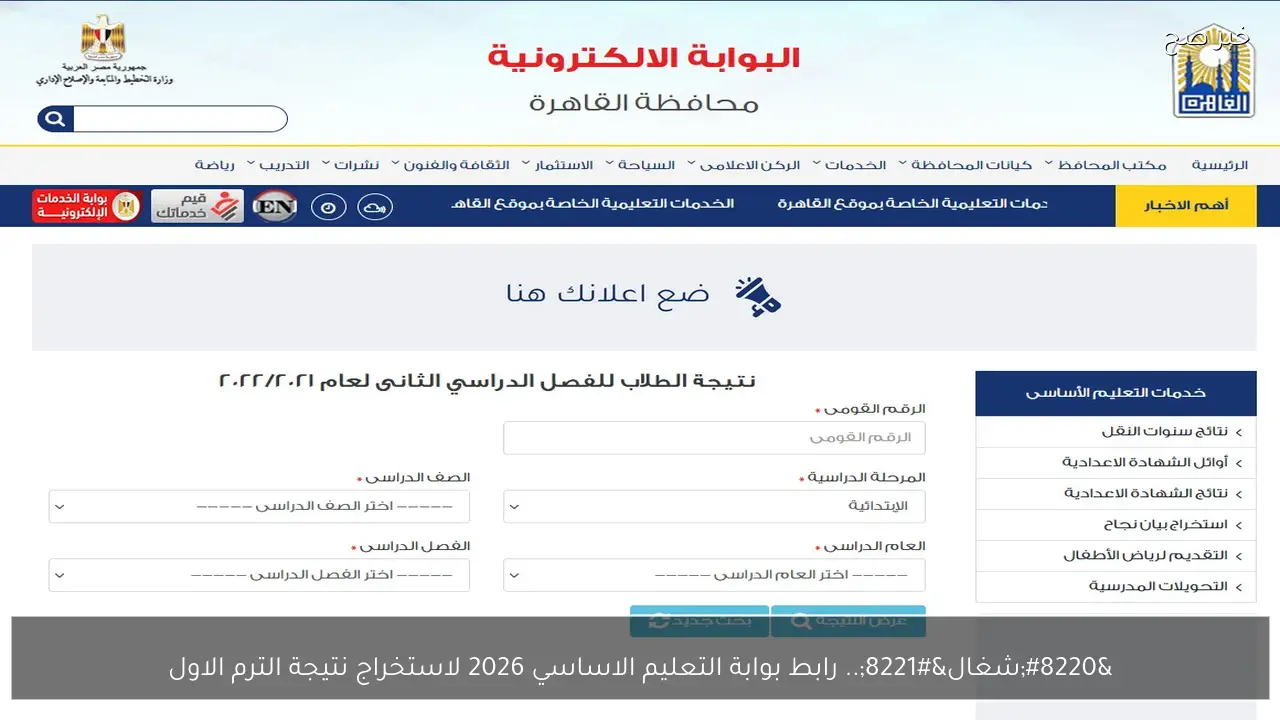The height and width of the screenshot is (720, 1280).
Task: Expand the الفصل الدراسى dropdown
Action: pyautogui.click(x=258, y=574)
